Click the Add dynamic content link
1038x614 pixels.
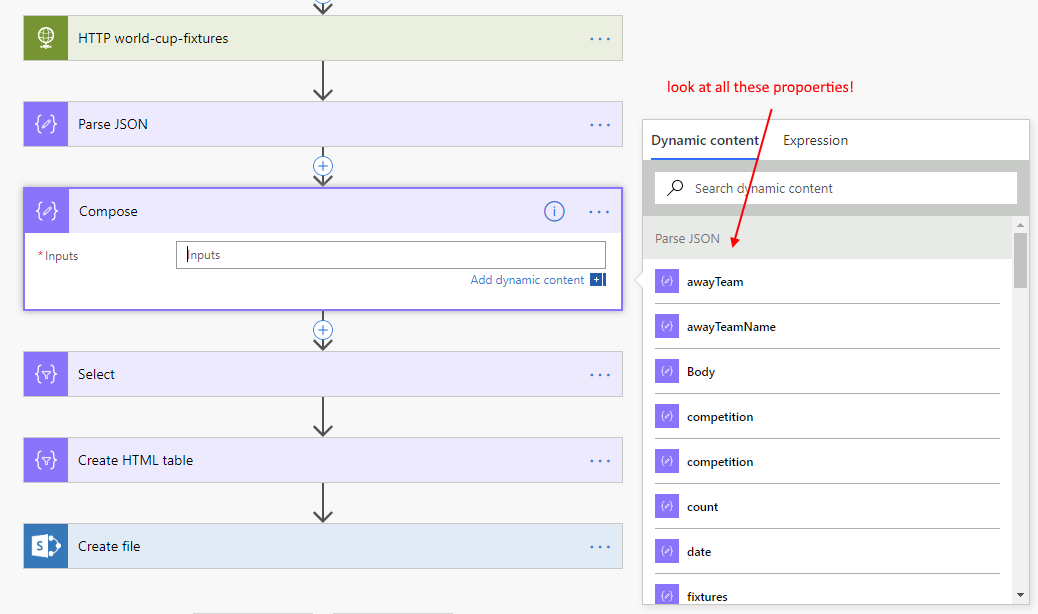[x=527, y=280]
